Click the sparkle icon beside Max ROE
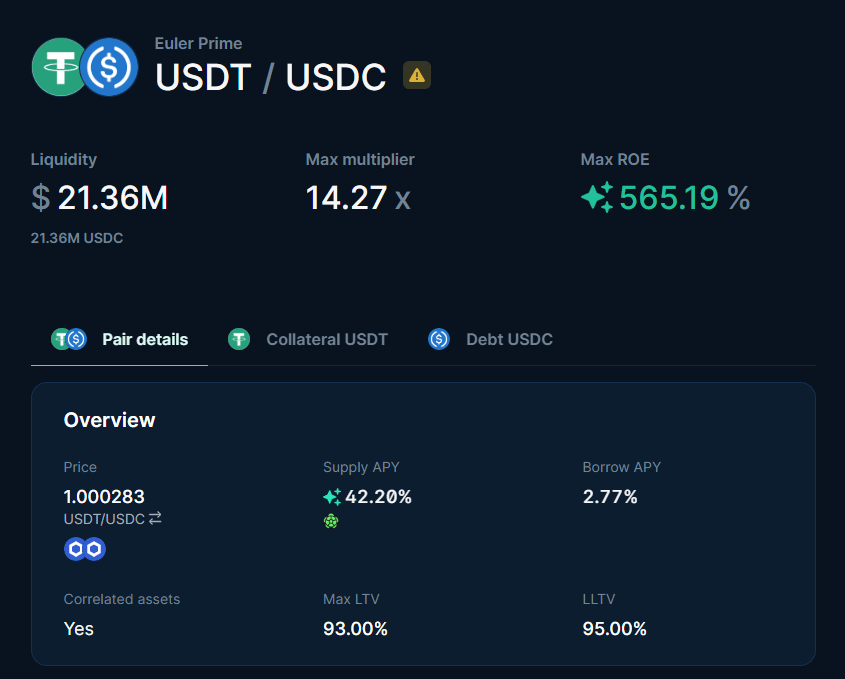The width and height of the screenshot is (845, 679). (597, 197)
